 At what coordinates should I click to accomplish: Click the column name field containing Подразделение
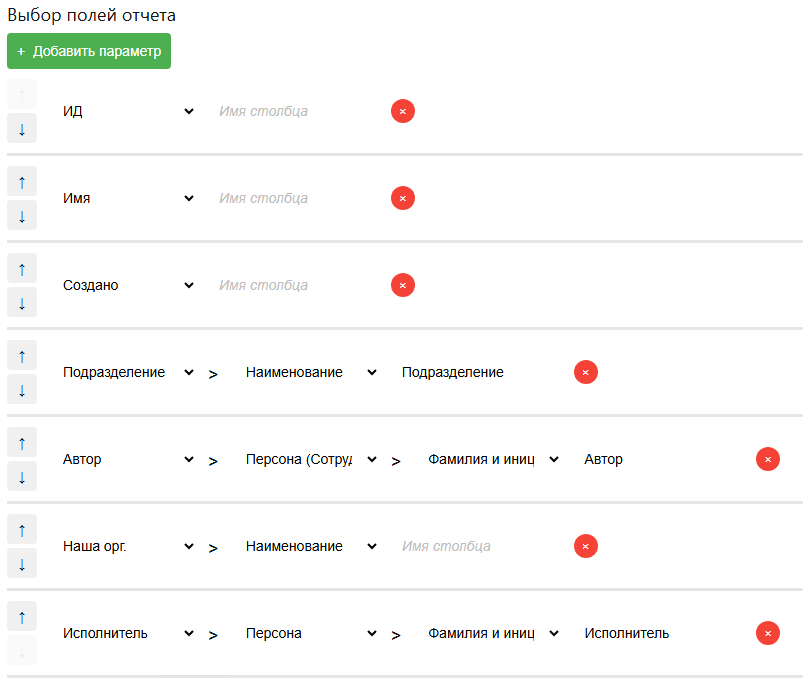(x=480, y=372)
